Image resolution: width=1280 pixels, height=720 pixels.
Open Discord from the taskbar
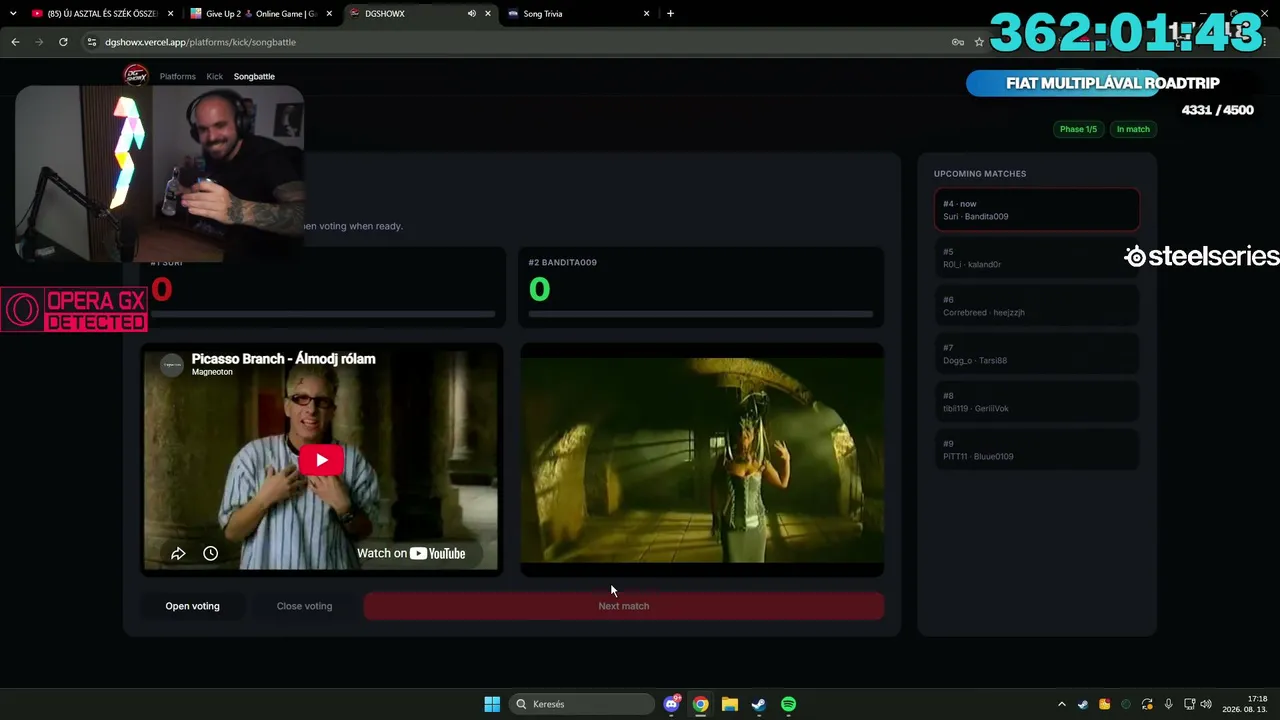tap(672, 704)
